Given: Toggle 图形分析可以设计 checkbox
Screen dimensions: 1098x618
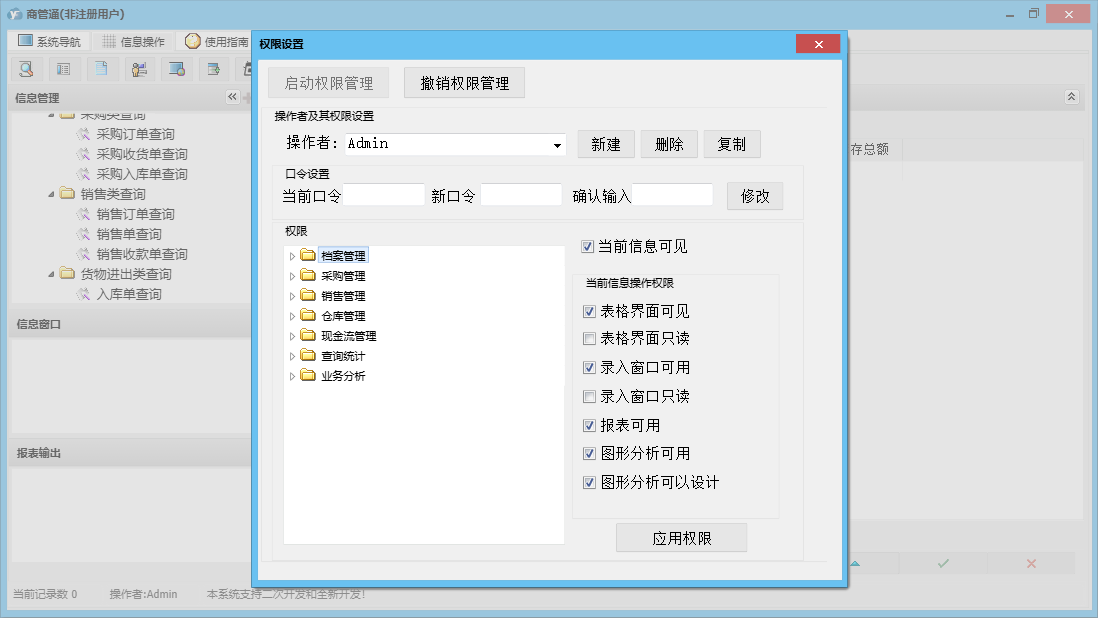Looking at the screenshot, I should click(590, 482).
